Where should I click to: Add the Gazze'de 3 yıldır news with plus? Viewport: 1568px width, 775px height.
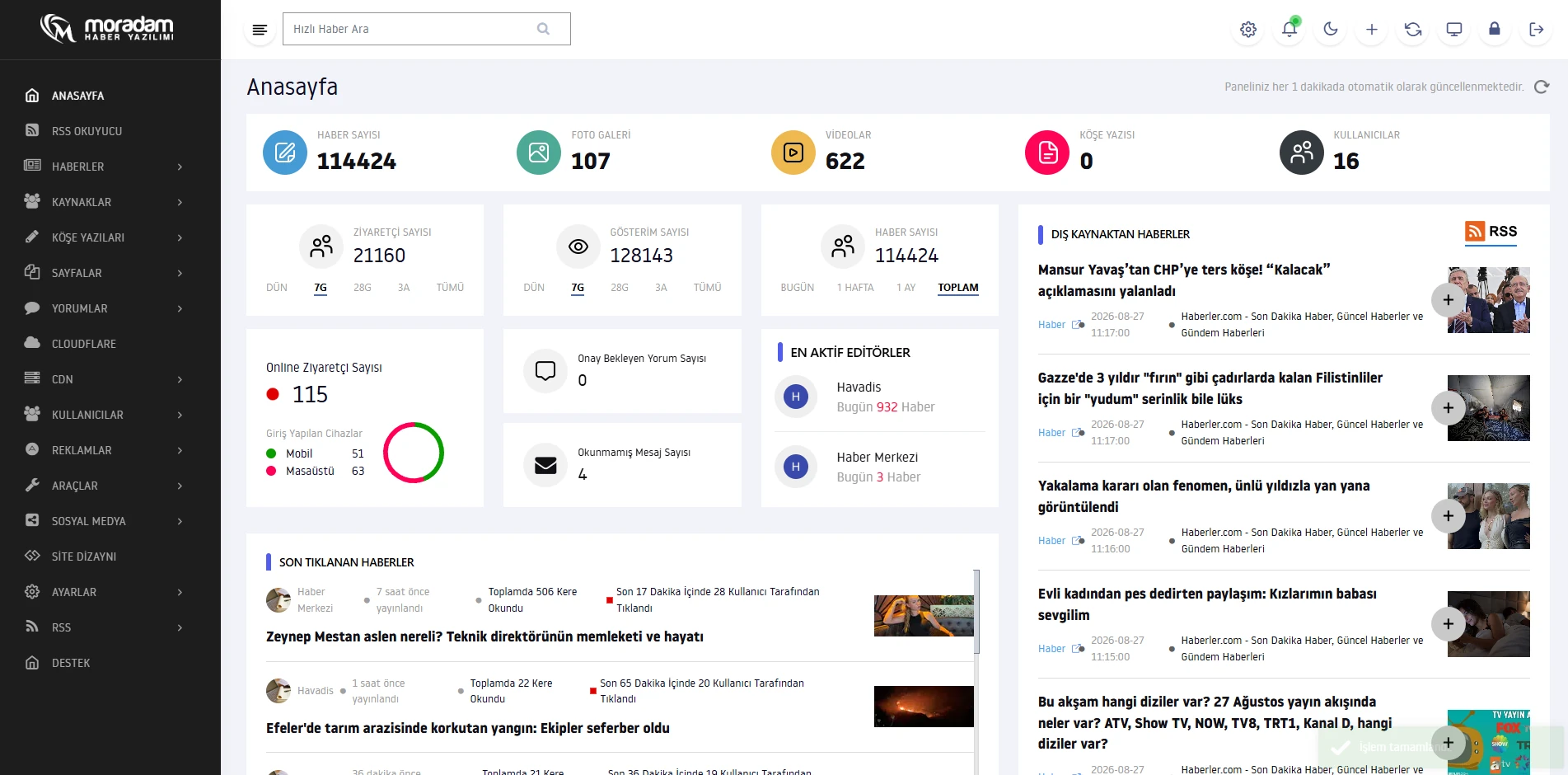[x=1449, y=408]
